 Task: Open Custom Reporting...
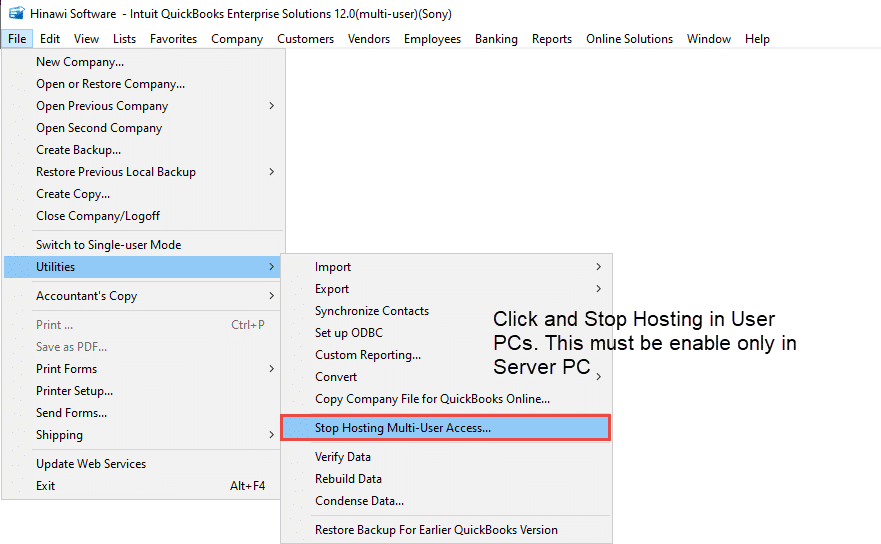pyautogui.click(x=446, y=354)
